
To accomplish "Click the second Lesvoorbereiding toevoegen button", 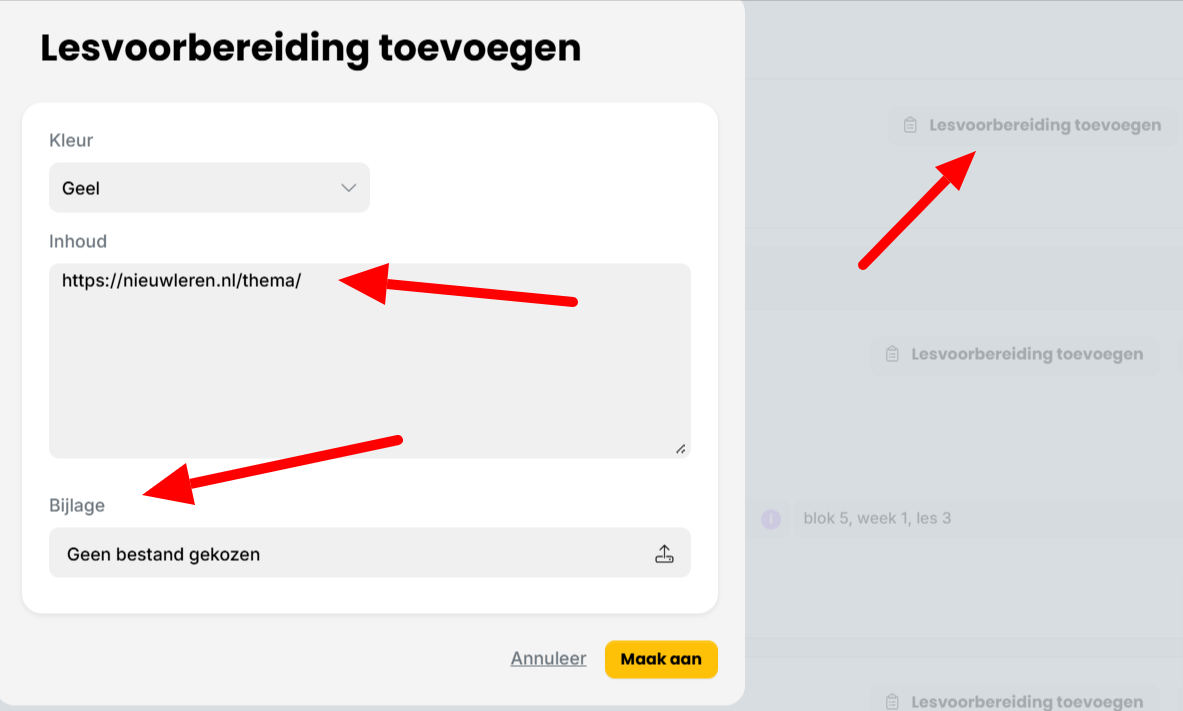I will [1015, 354].
